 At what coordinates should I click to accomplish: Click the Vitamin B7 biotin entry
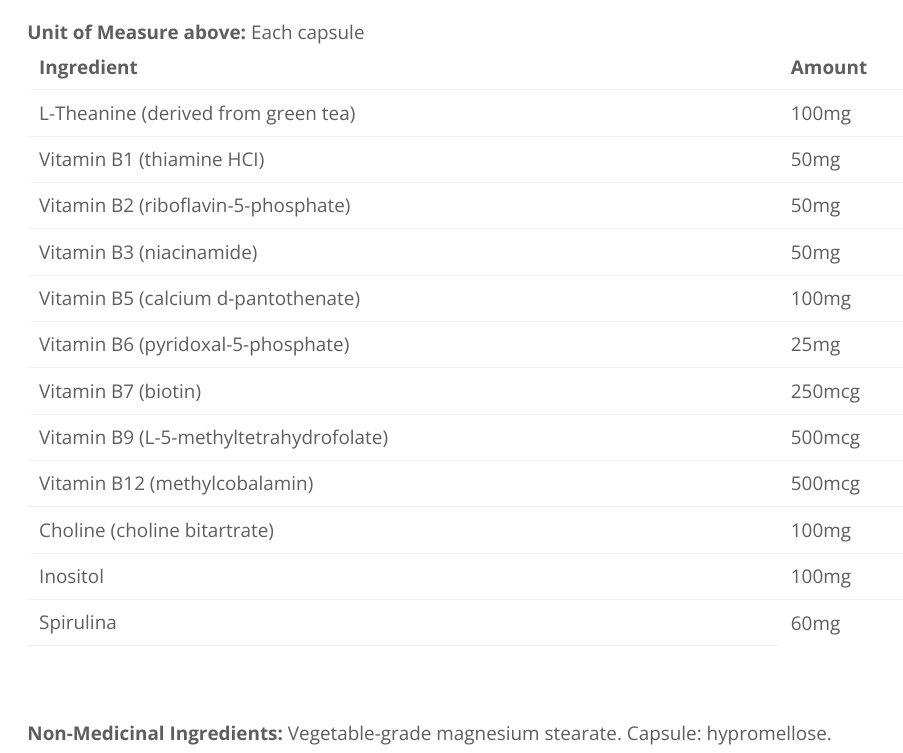tap(120, 391)
